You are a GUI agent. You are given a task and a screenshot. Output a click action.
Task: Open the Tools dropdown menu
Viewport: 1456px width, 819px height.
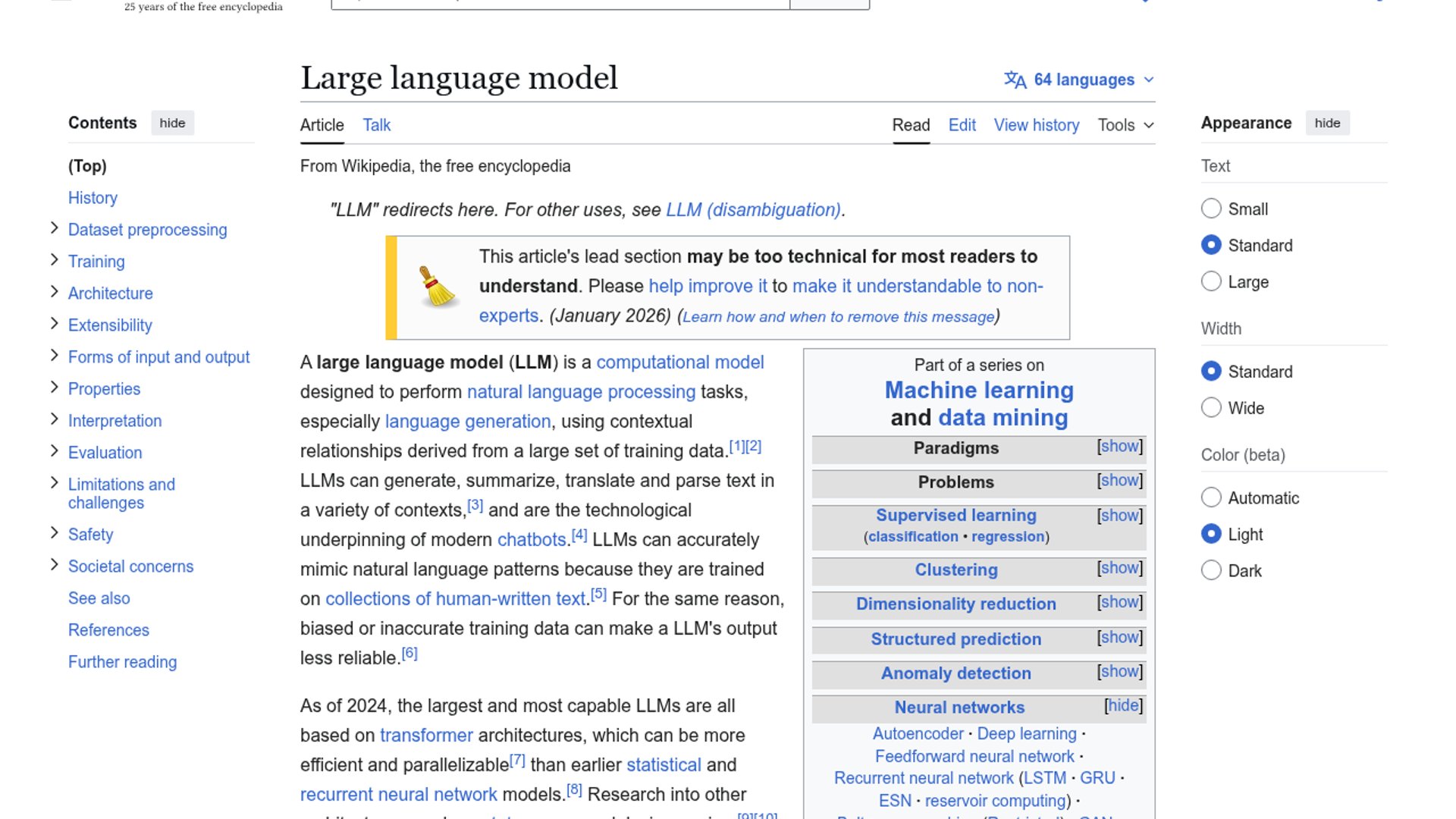pyautogui.click(x=1125, y=125)
